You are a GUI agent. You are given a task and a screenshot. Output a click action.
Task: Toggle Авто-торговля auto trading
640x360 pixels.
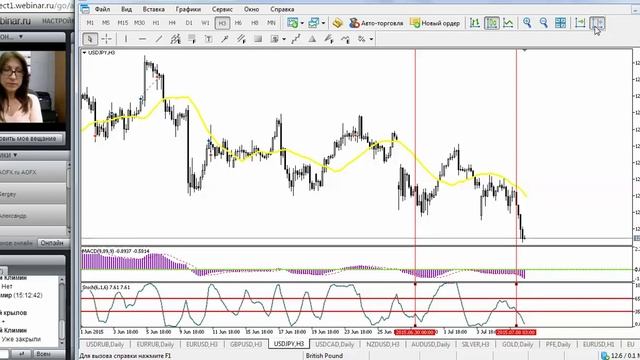point(376,23)
